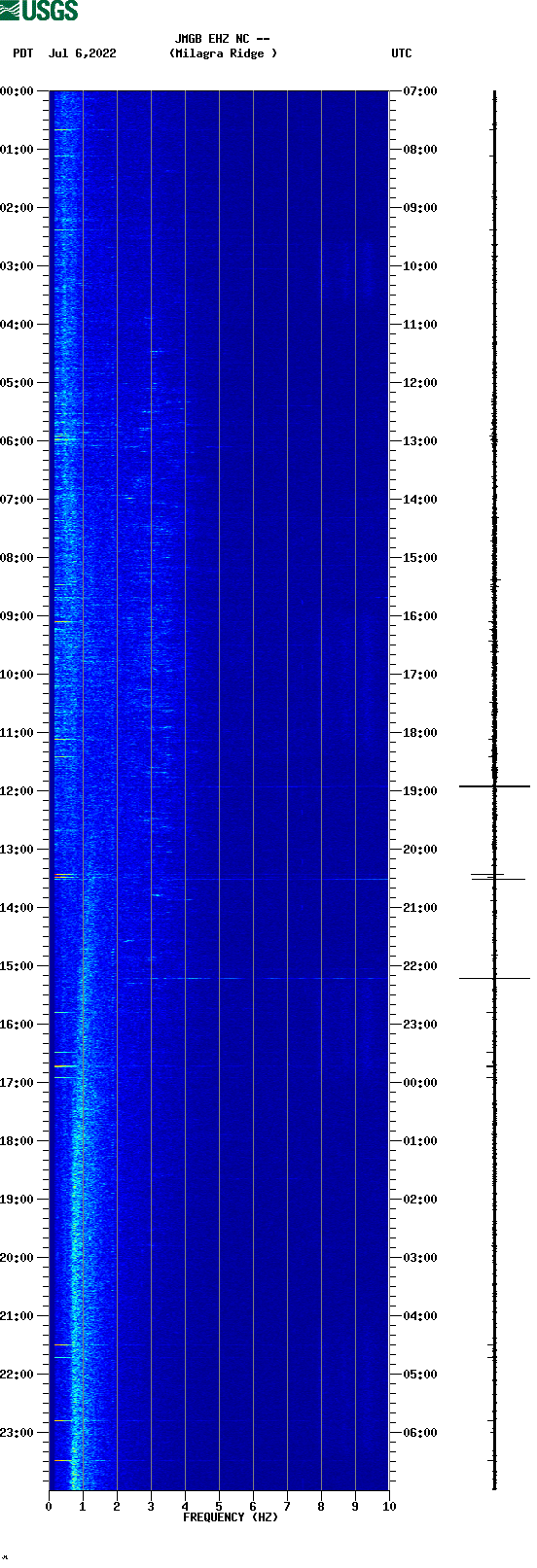Click the 21:00 label on the PDT axis
537x1568 pixels.
pyautogui.click(x=18, y=1316)
